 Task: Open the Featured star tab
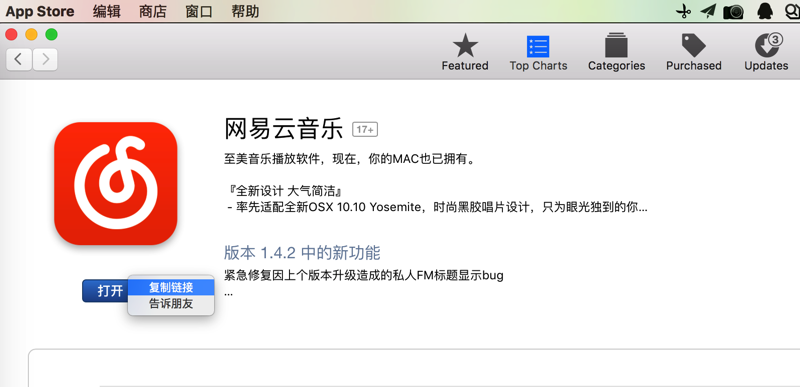click(x=465, y=53)
